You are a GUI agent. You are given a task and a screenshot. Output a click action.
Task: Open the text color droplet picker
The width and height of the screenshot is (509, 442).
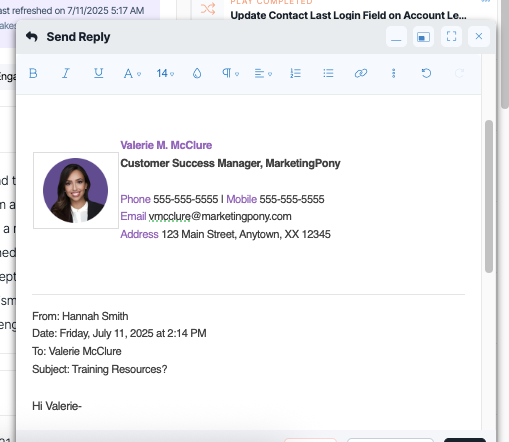(x=197, y=73)
